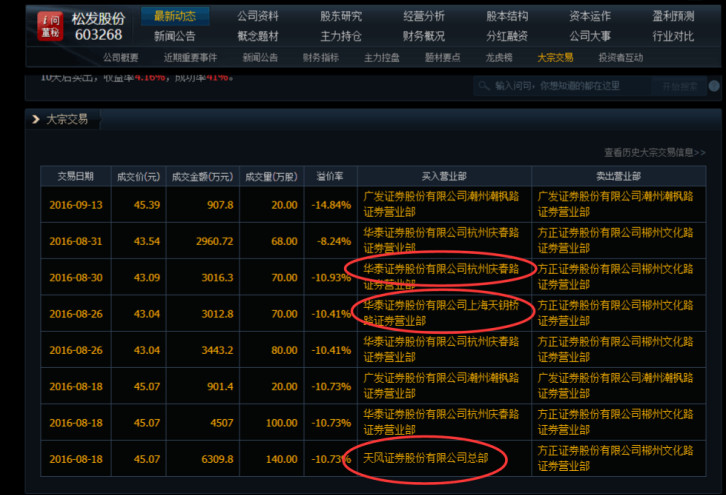Switch to 公司资料 tab
Viewport: 726px width, 495px height.
coord(257,16)
